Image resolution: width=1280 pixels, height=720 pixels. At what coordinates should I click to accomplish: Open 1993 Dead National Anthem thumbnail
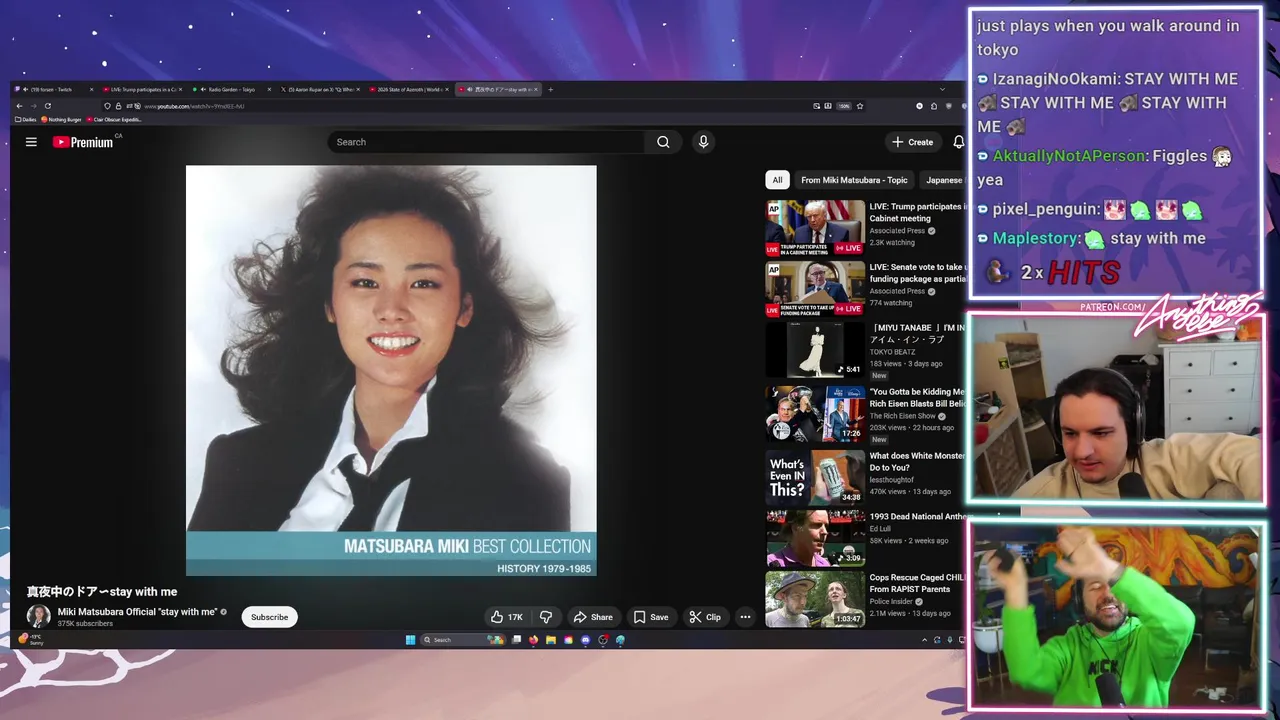tap(815, 538)
